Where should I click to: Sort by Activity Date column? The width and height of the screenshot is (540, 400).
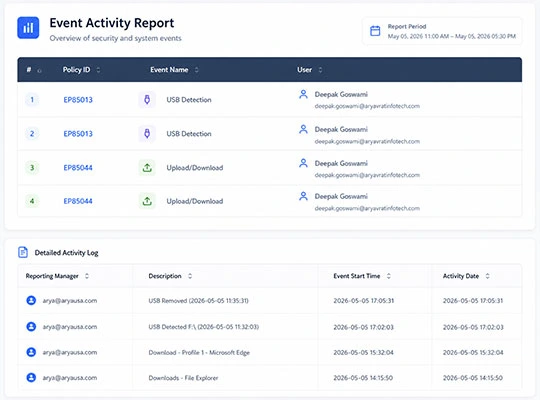487,276
